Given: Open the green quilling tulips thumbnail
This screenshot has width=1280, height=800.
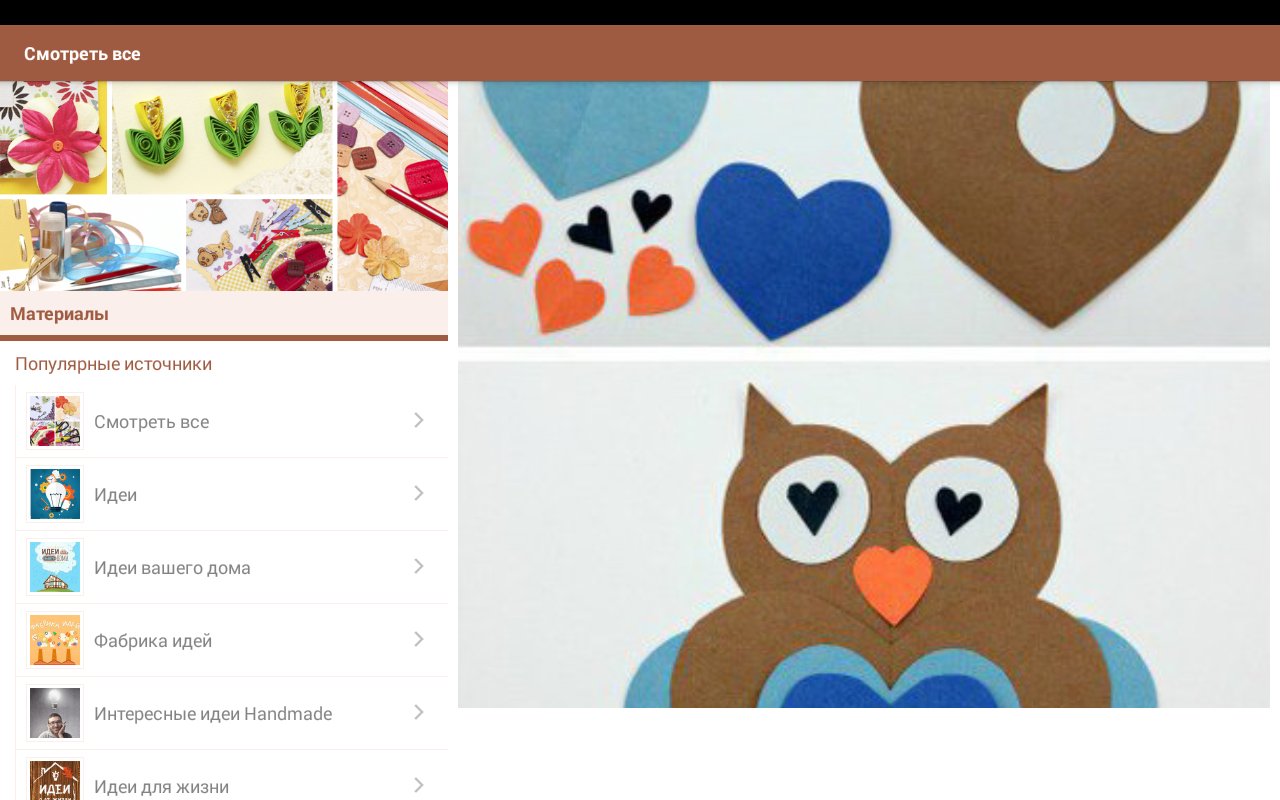Looking at the screenshot, I should click(x=222, y=138).
